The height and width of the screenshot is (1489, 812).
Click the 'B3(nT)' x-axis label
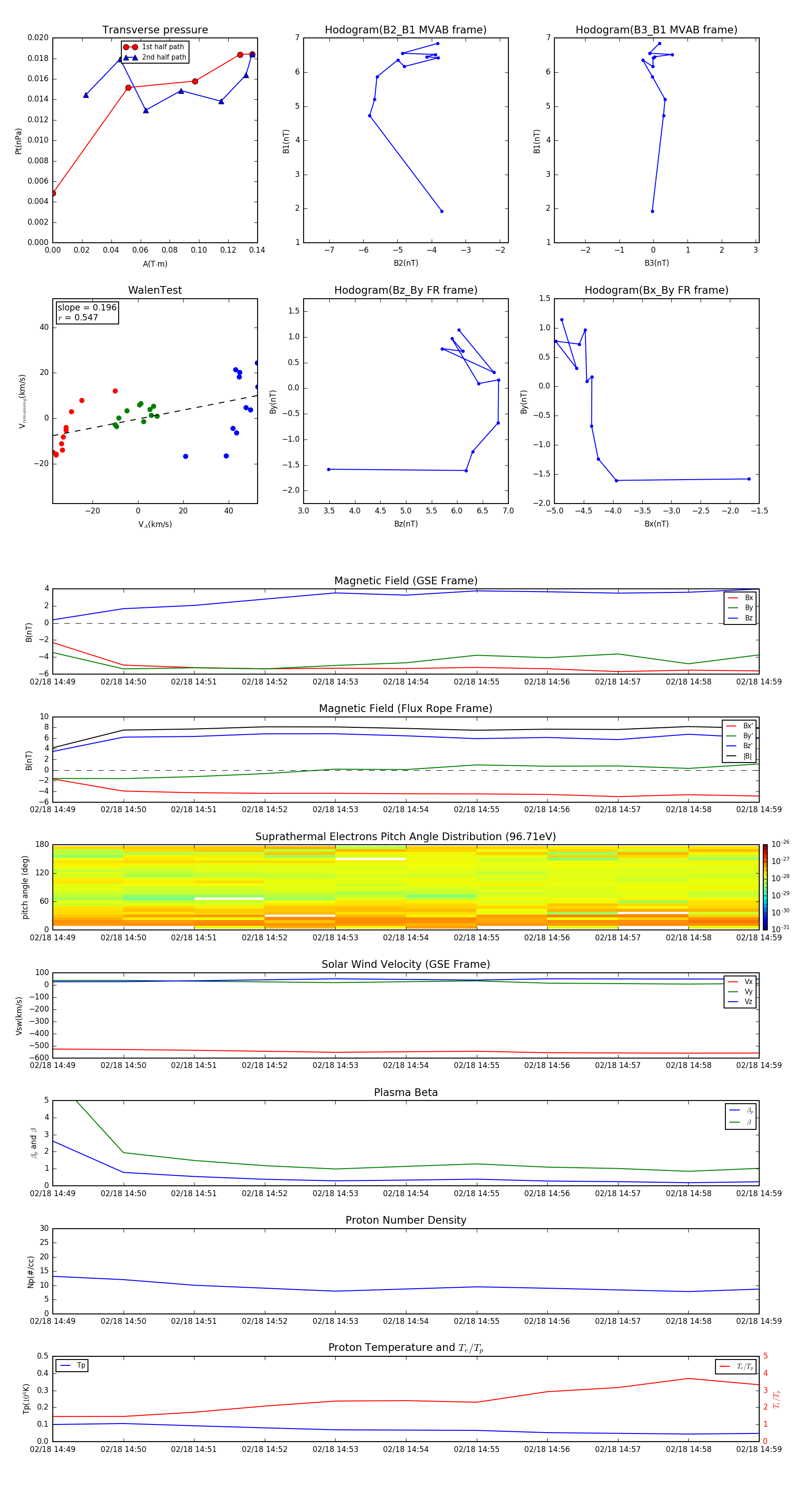[656, 263]
